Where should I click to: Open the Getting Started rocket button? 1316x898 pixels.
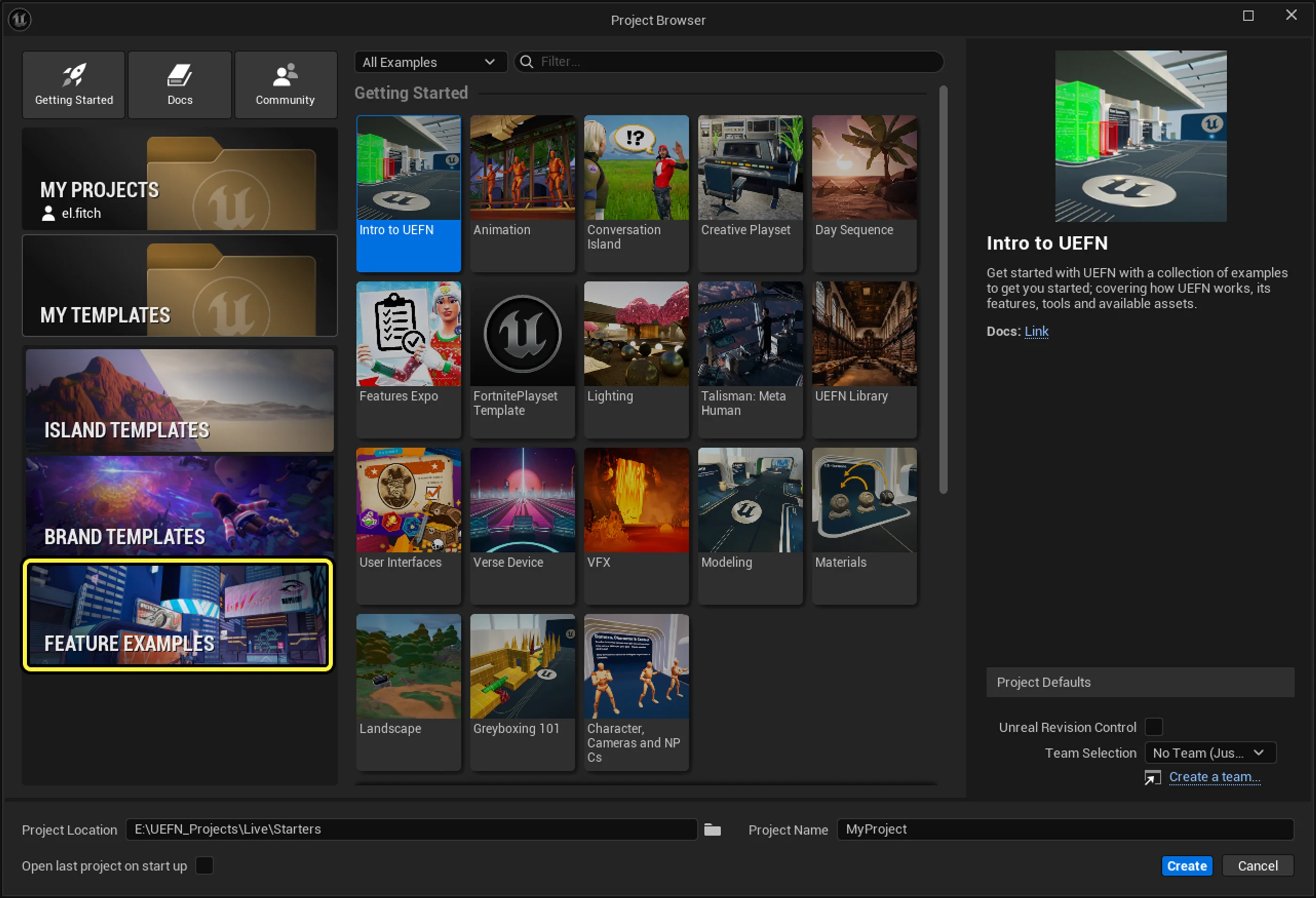74,85
